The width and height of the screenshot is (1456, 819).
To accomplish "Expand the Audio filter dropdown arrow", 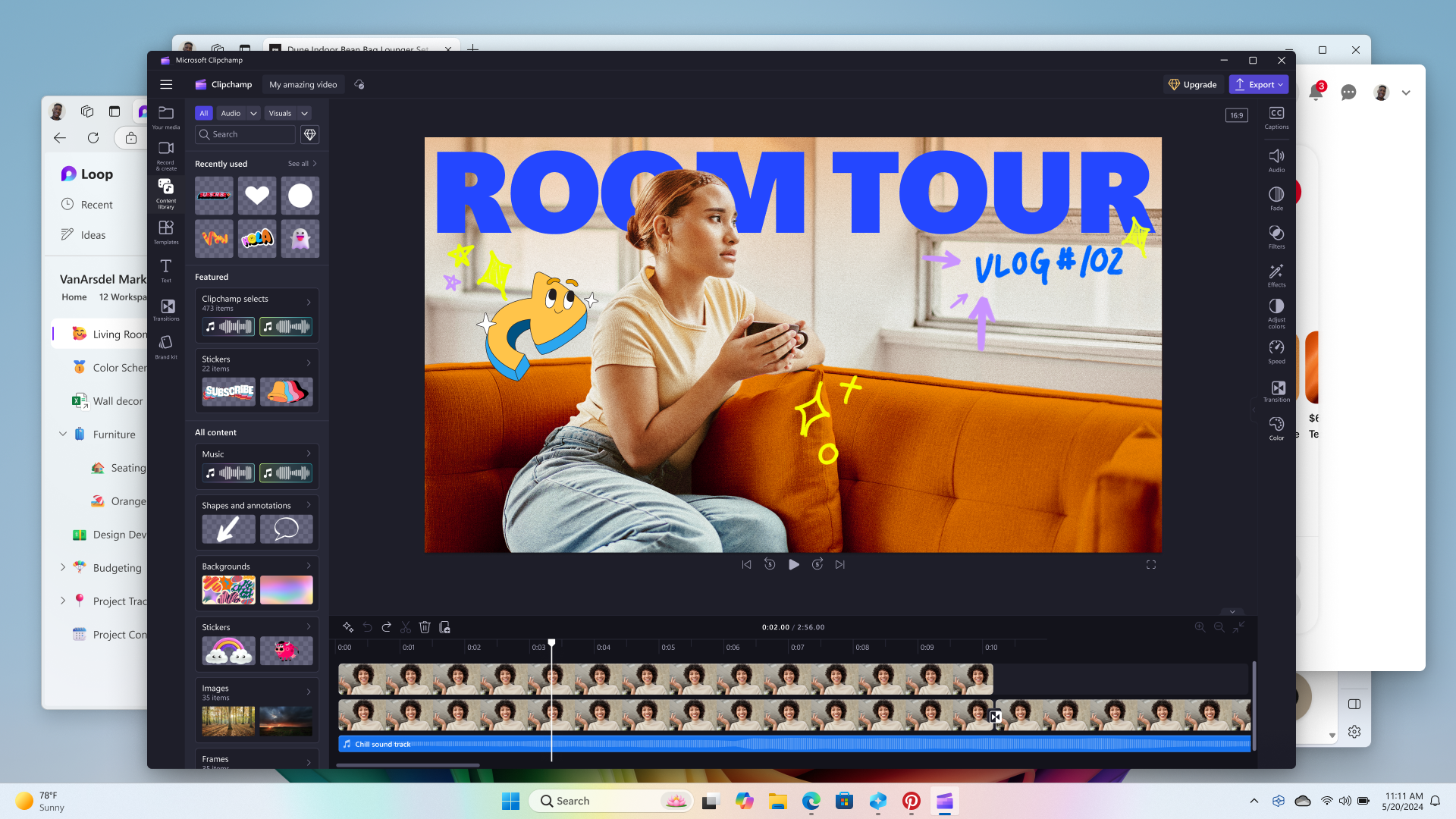I will pyautogui.click(x=253, y=113).
